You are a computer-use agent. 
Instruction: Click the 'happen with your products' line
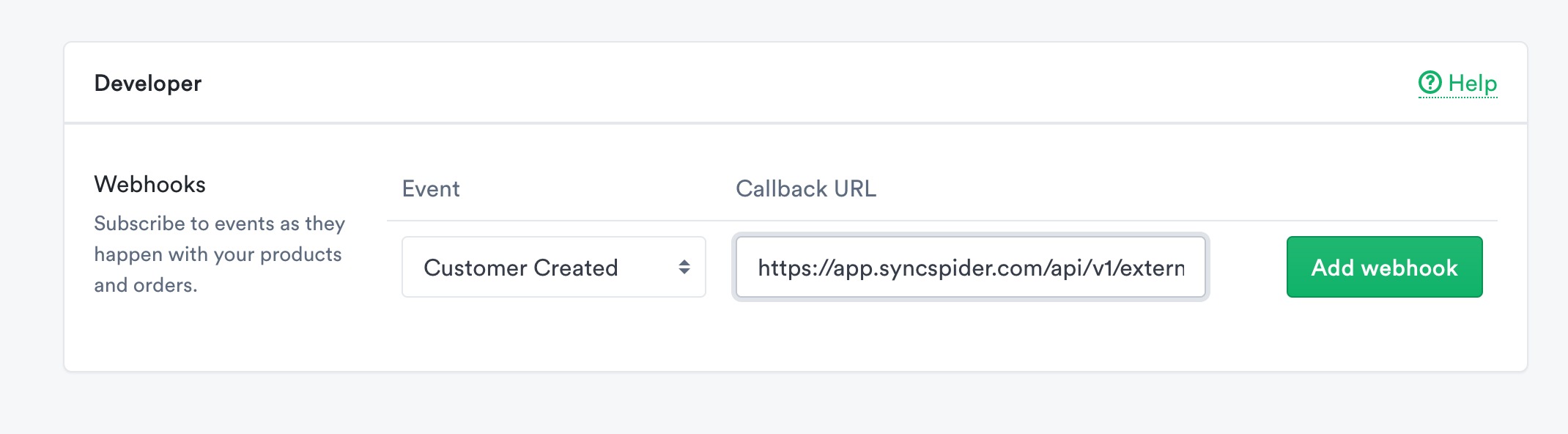click(x=218, y=254)
